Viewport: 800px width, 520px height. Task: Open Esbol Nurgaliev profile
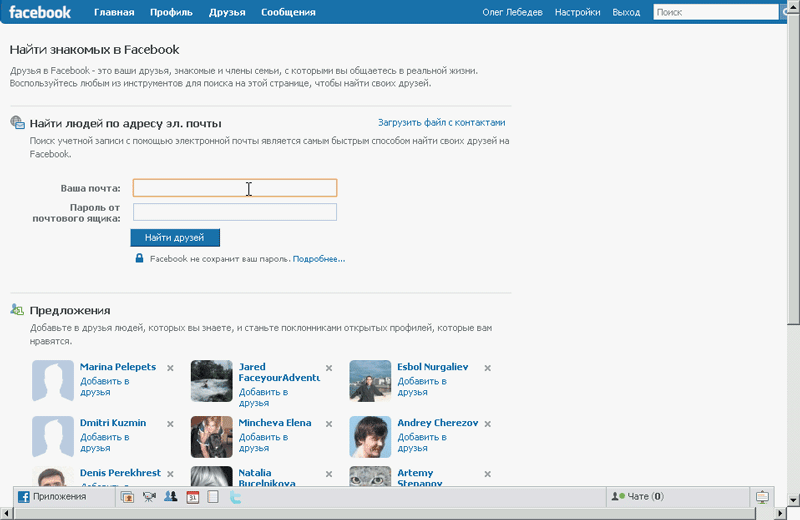433,366
